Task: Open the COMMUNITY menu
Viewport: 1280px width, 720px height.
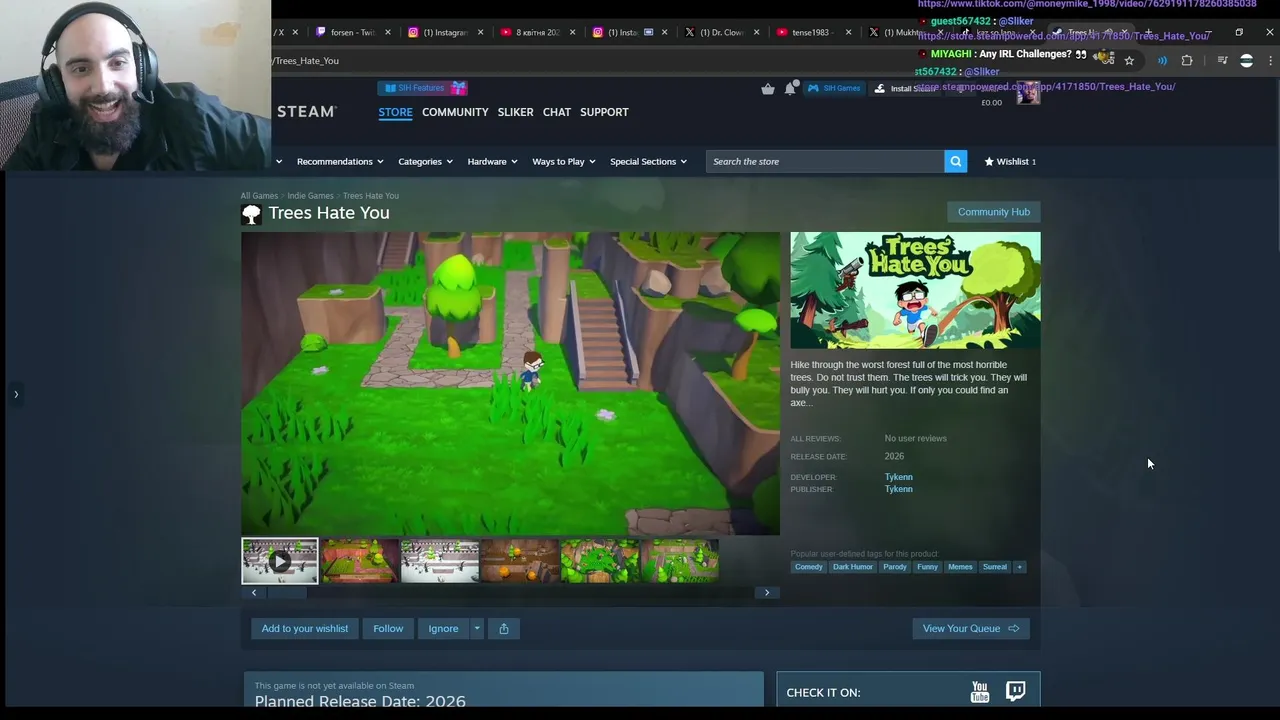Action: tap(455, 112)
